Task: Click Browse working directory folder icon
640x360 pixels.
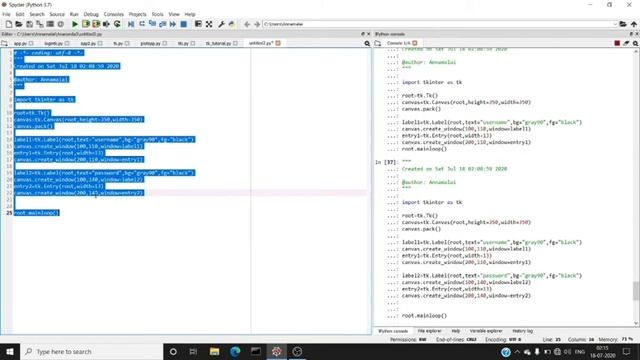Action: 623,24
